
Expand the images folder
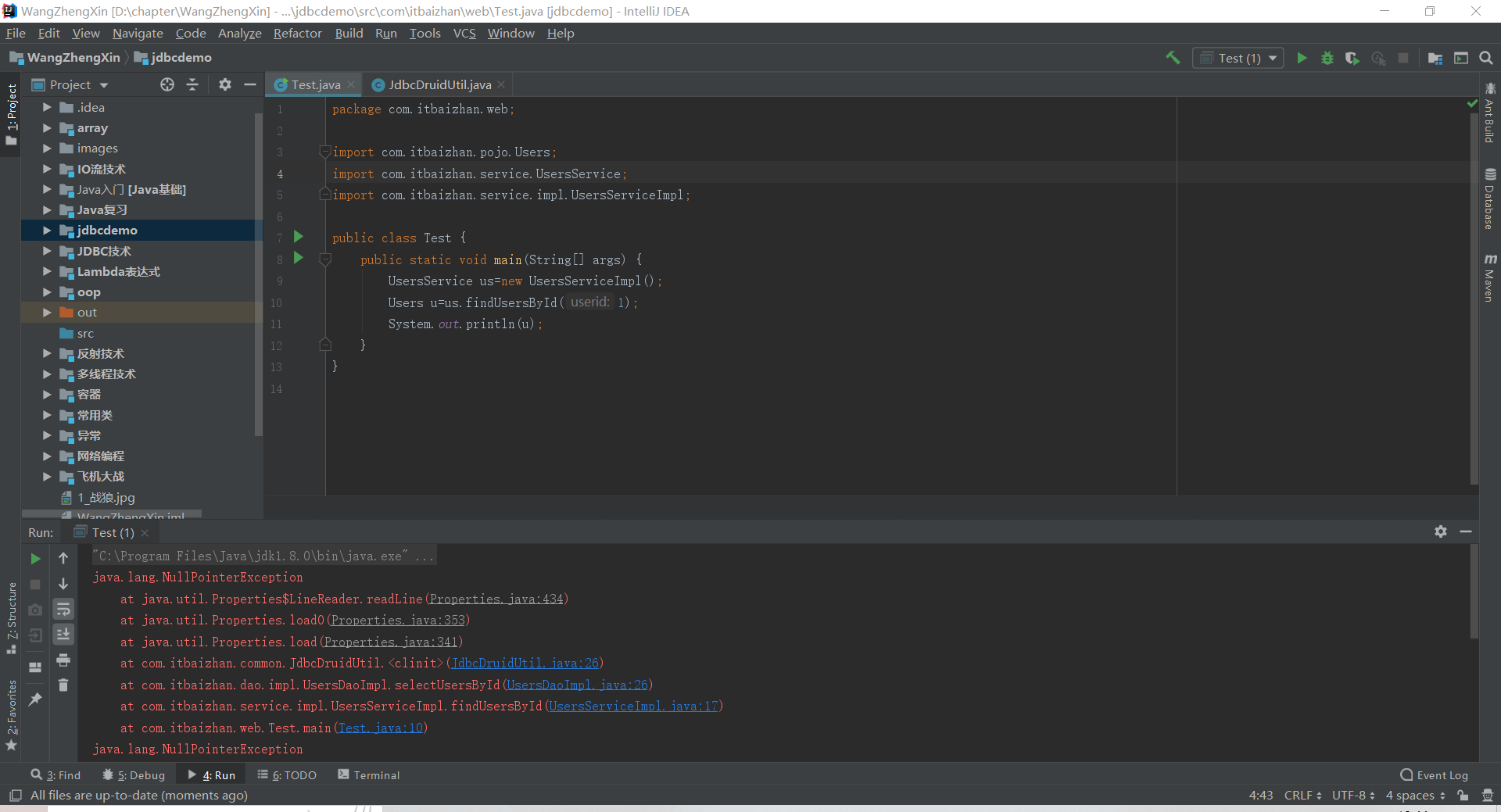(x=47, y=148)
